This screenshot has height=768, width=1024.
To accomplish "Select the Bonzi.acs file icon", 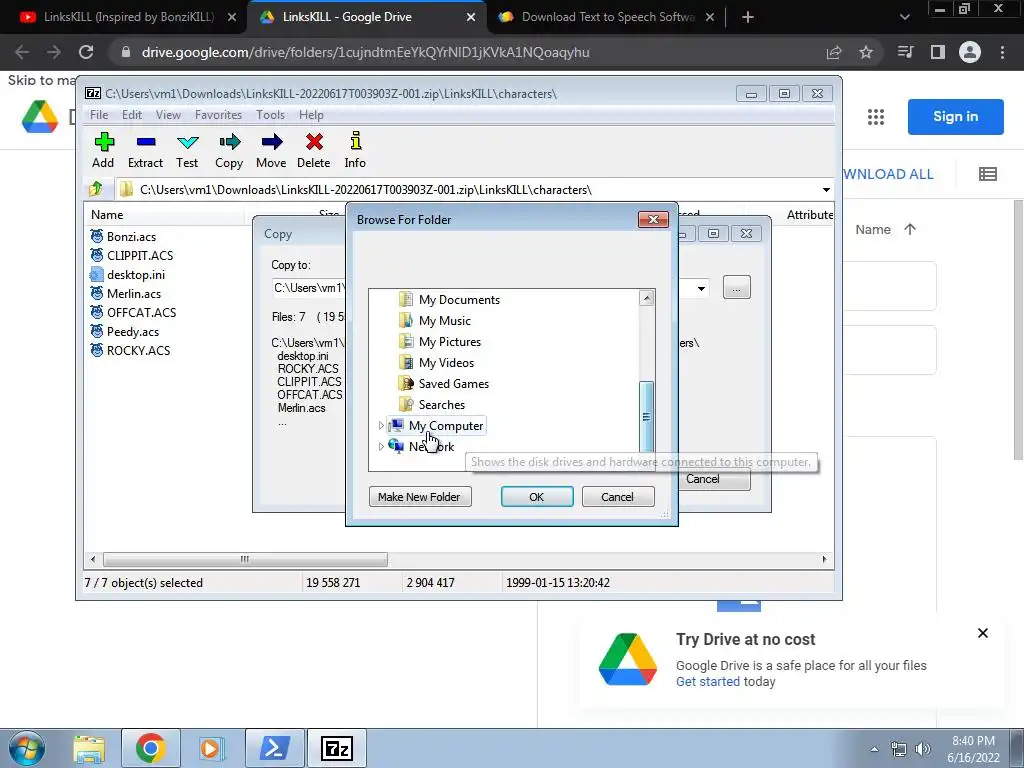I will pos(97,236).
